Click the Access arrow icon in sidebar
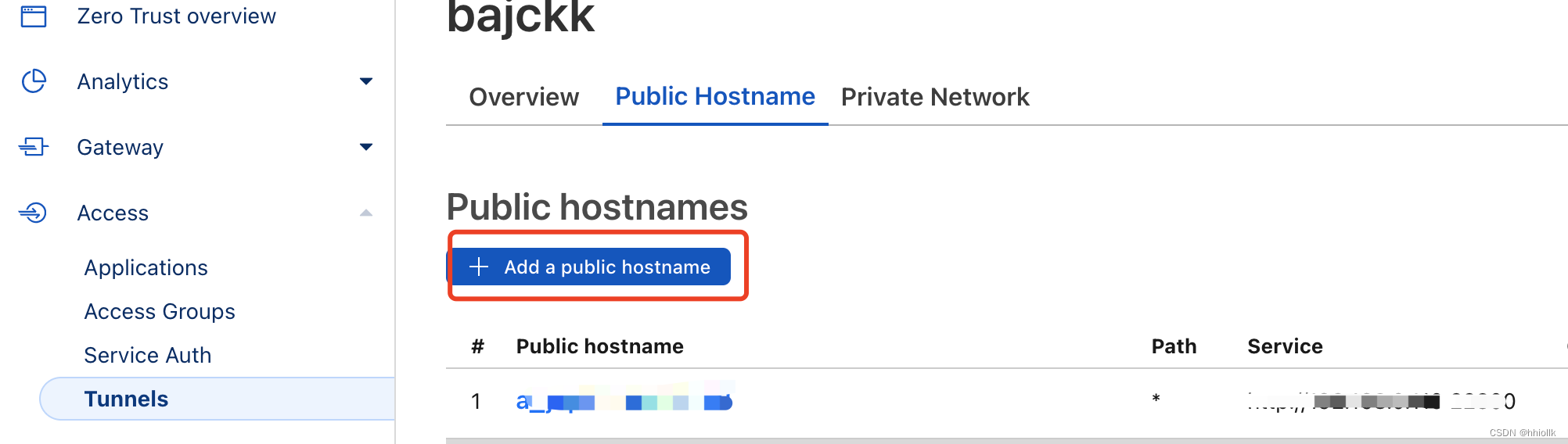This screenshot has width=1568, height=444. coord(34,213)
